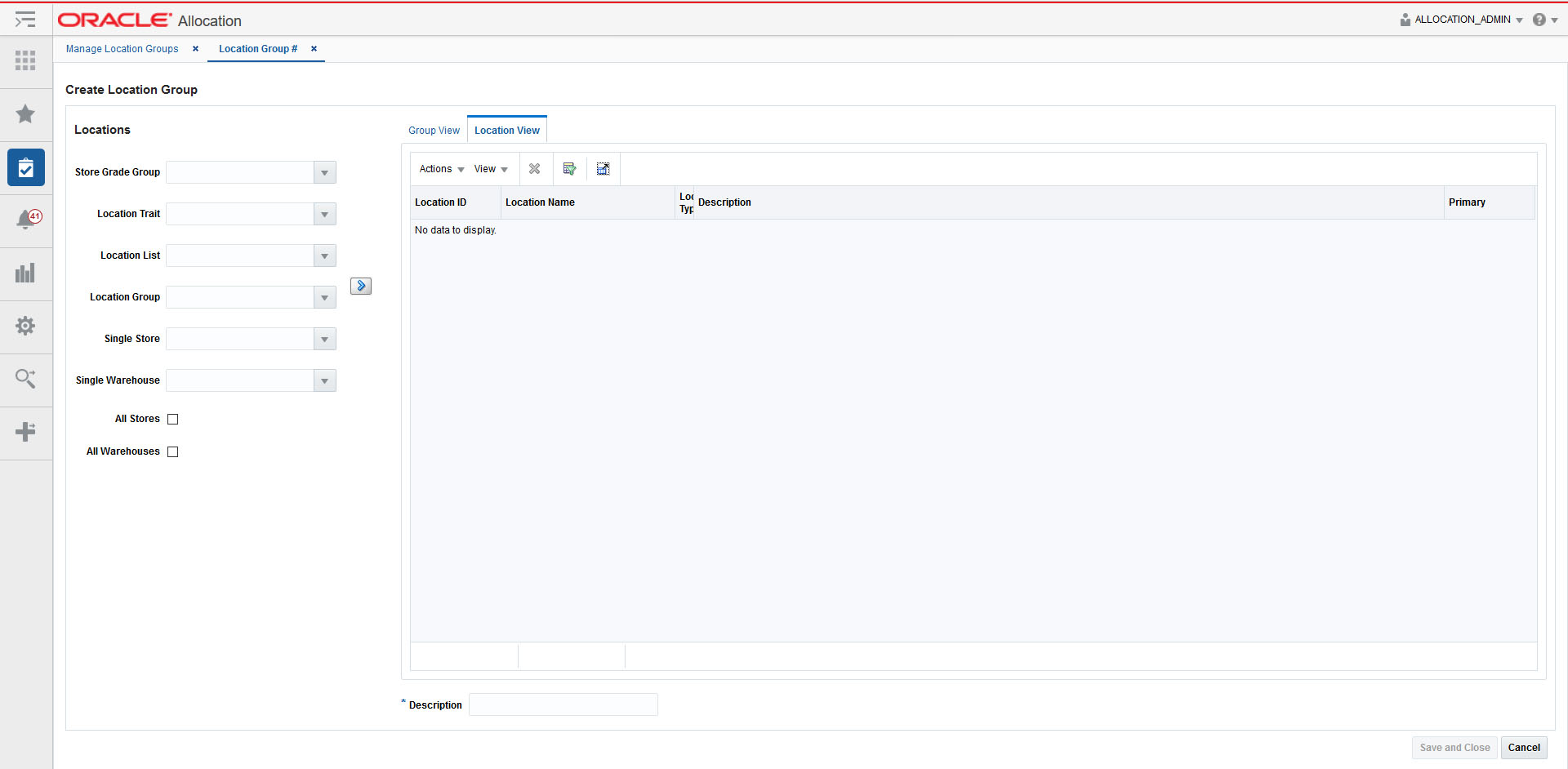Open the Favorites star icon
Image resolution: width=1568 pixels, height=769 pixels.
(x=25, y=114)
